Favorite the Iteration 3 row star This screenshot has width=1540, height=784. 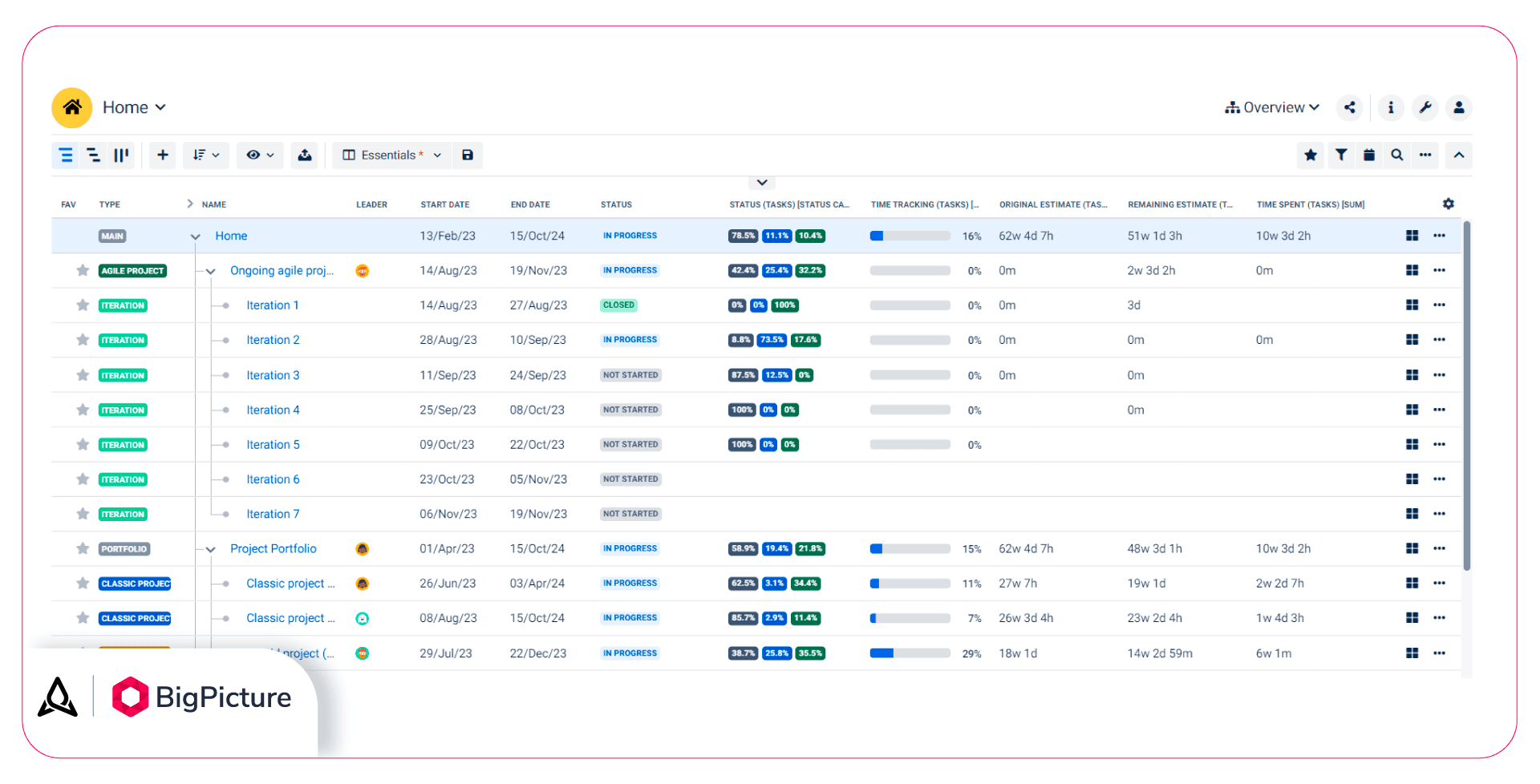(x=83, y=374)
